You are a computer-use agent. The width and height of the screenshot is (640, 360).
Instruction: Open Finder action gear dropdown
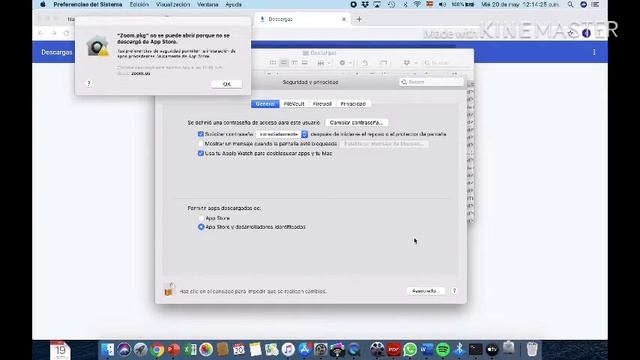[x=345, y=63]
